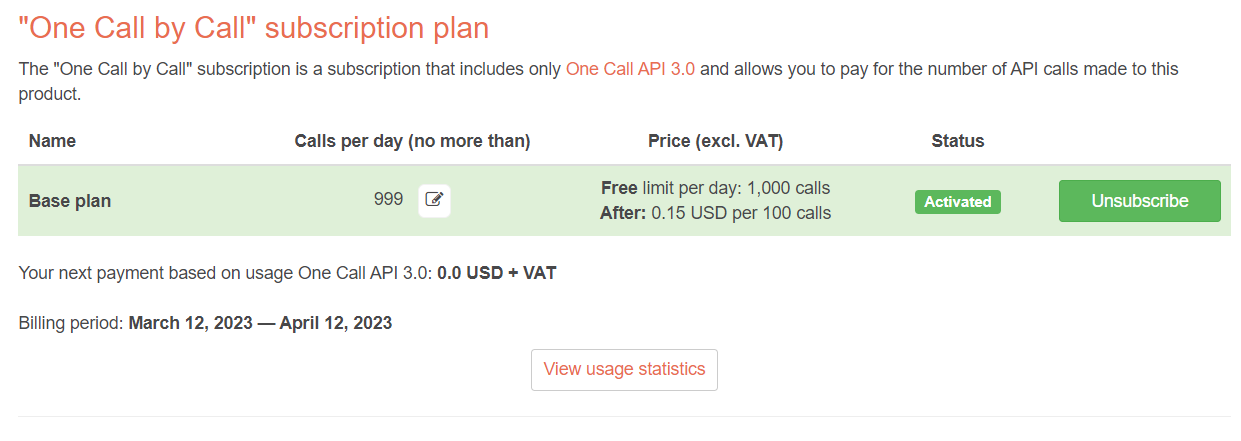
Task: Click the March 12, 2023 billing dates
Action: click(x=260, y=323)
